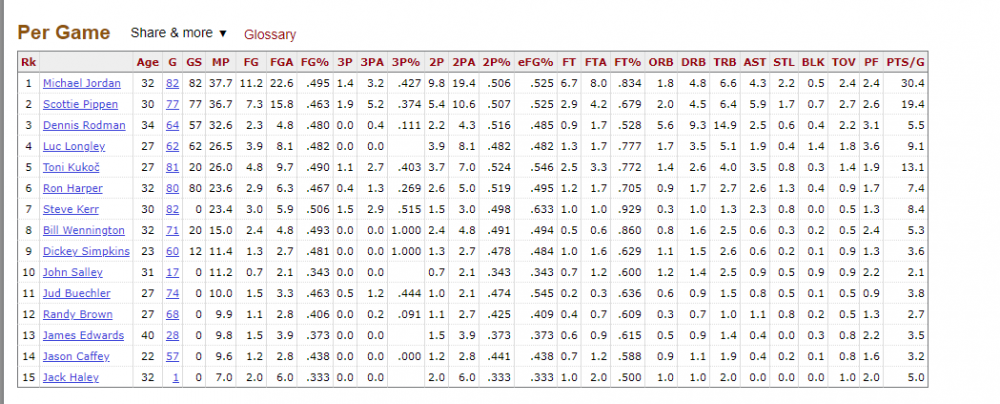Sort table by AST column header
Screen dimensions: 1000x404
(x=756, y=61)
